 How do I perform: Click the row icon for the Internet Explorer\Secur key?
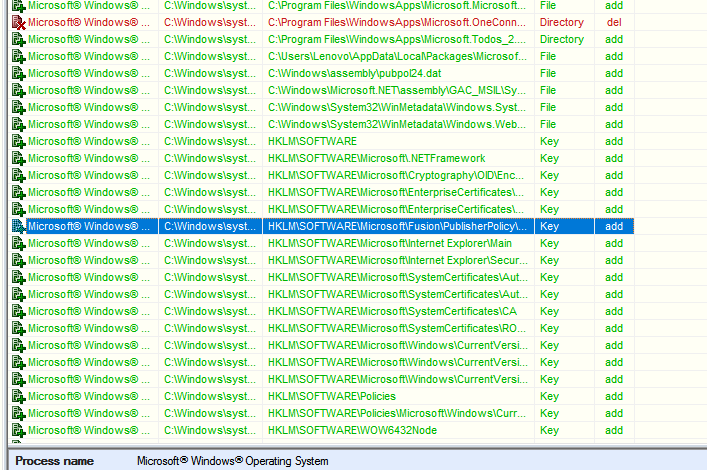[x=18, y=261]
